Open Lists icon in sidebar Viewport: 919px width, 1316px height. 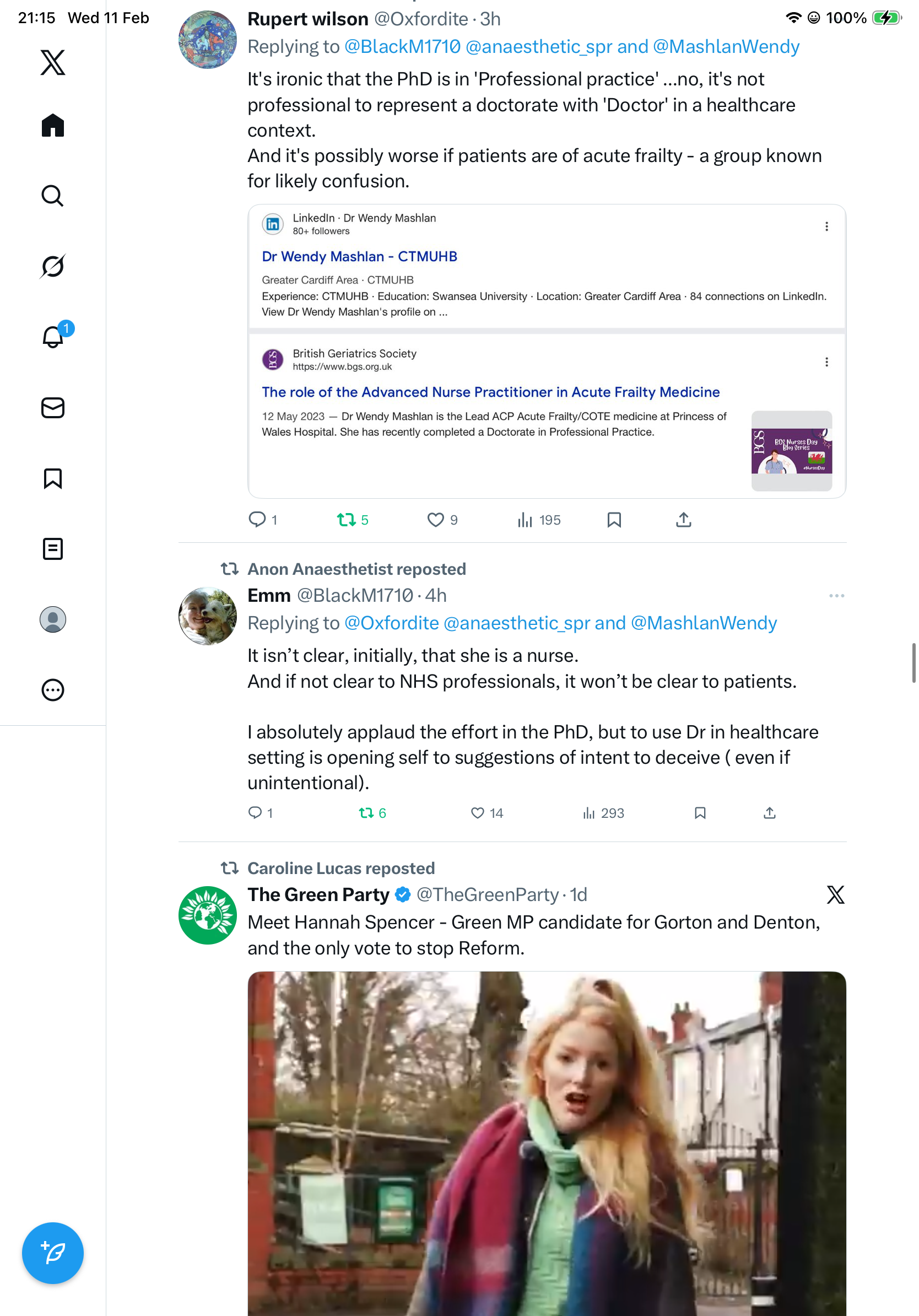(x=53, y=548)
